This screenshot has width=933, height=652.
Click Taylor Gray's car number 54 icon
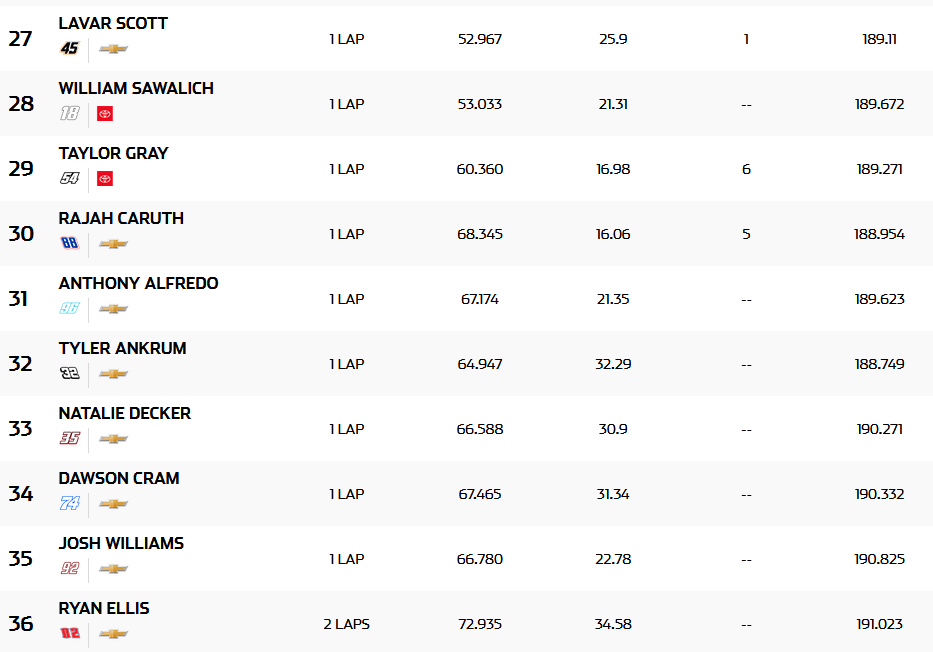point(69,179)
